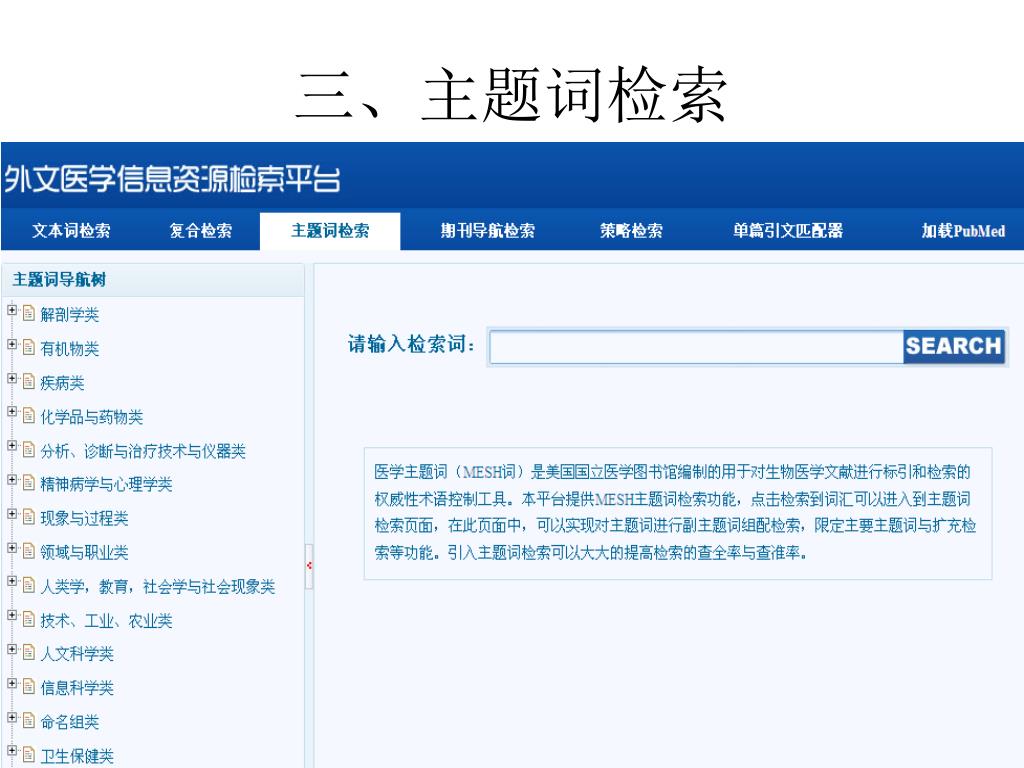Collapse the sidebar with the red arrow handle

point(309,566)
